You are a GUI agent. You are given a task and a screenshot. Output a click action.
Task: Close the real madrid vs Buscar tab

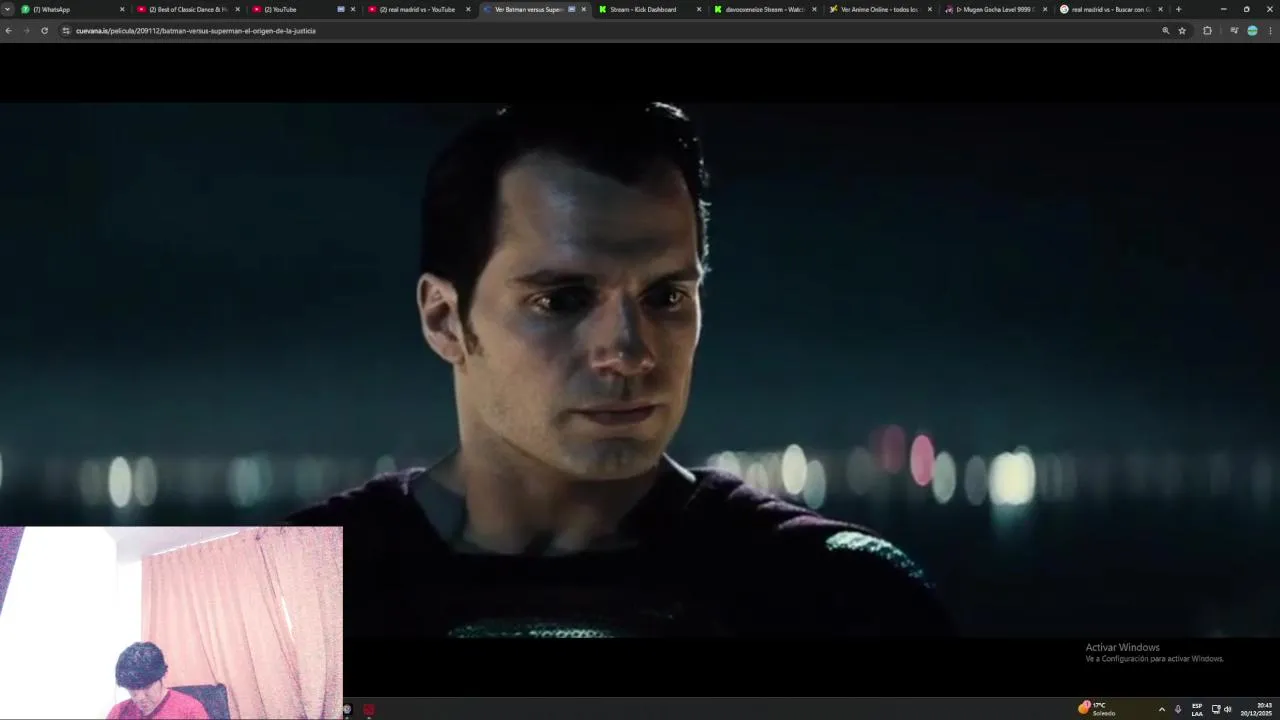click(x=1161, y=9)
